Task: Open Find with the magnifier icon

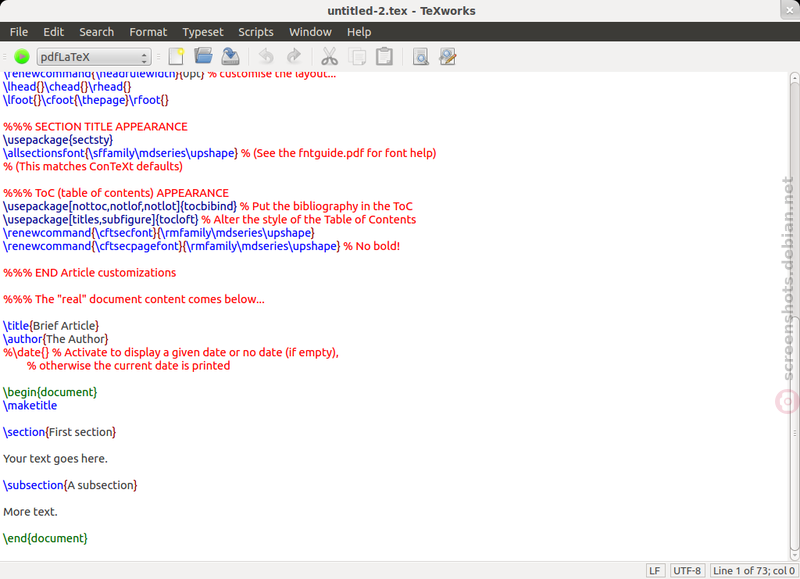Action: tap(421, 57)
